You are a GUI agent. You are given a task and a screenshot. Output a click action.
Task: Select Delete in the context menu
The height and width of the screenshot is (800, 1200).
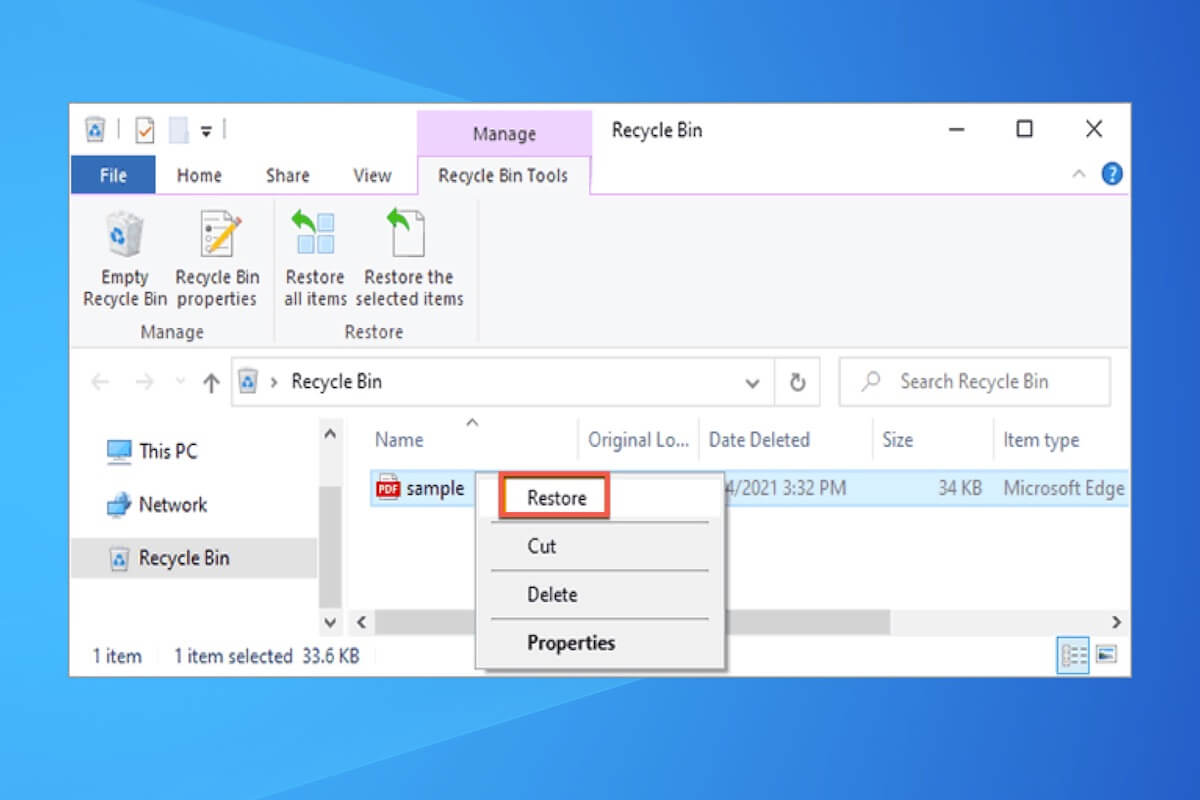(x=552, y=594)
